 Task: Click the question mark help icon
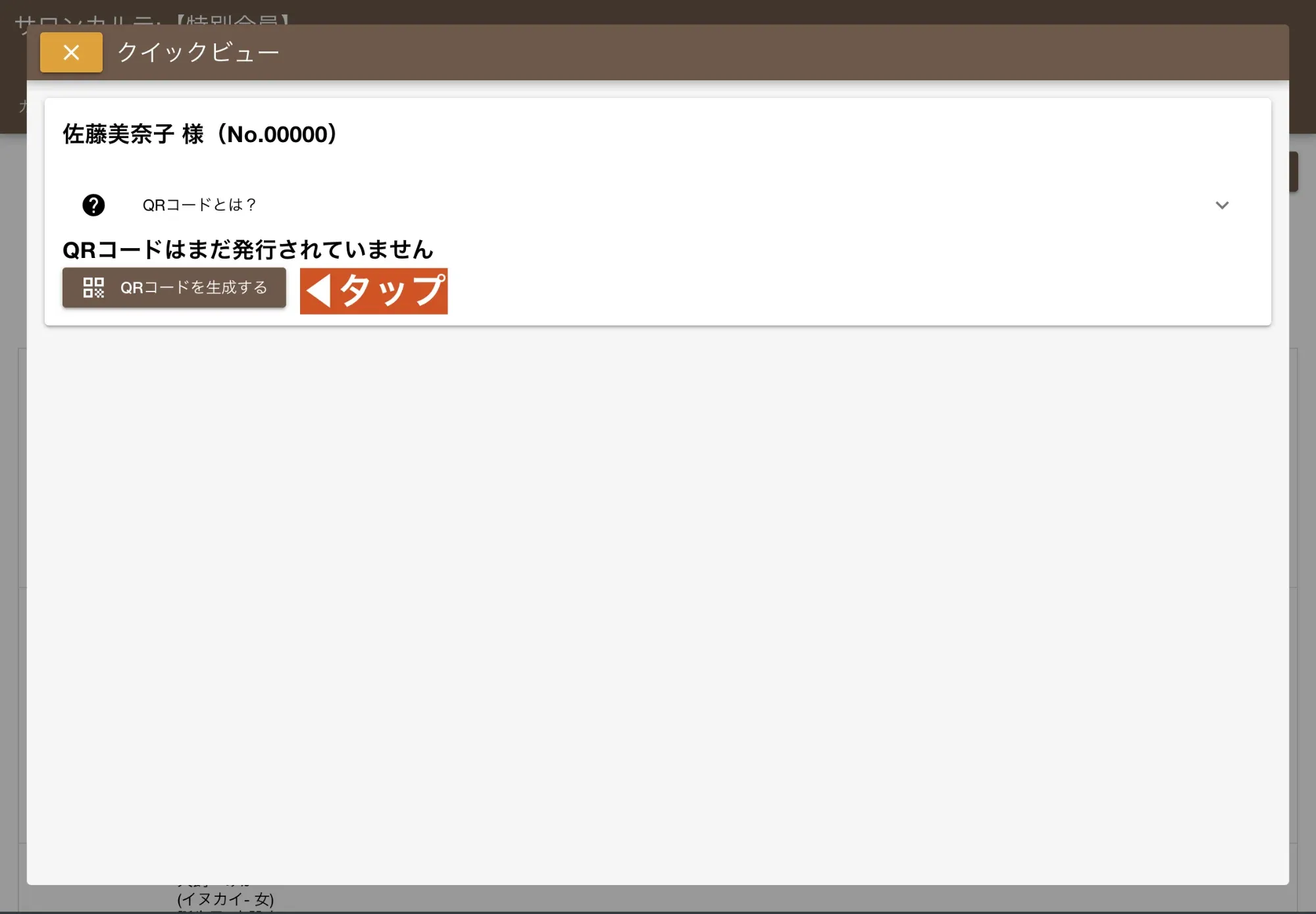click(93, 205)
